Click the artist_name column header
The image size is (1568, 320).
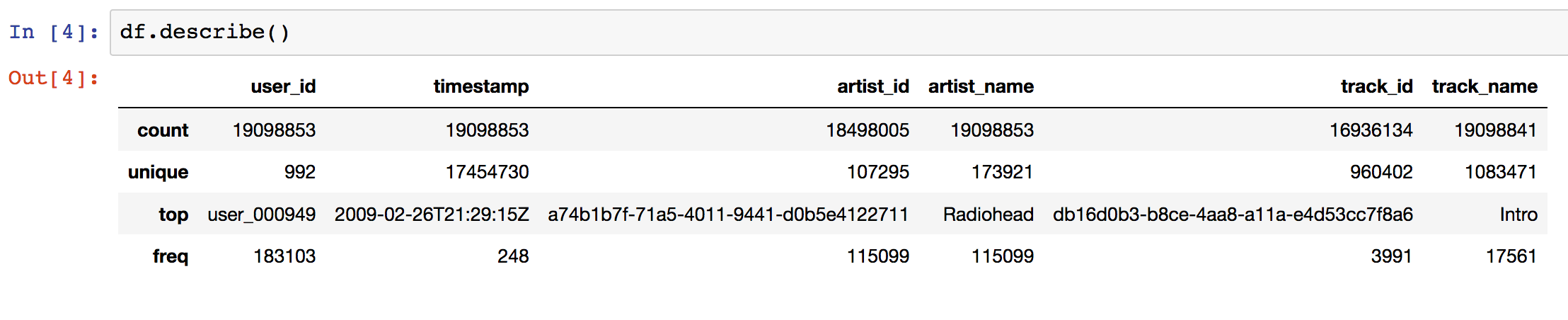coord(981,86)
